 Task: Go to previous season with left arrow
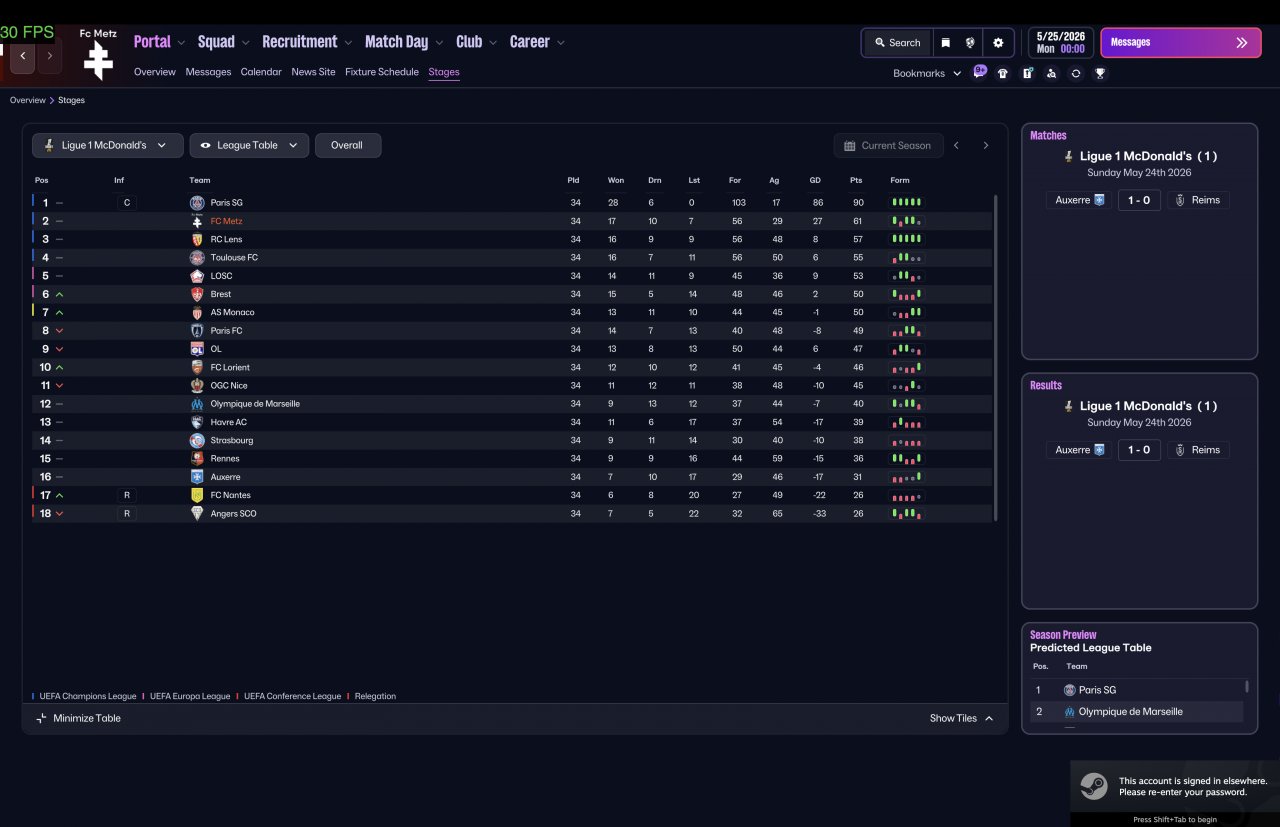pyautogui.click(x=957, y=145)
